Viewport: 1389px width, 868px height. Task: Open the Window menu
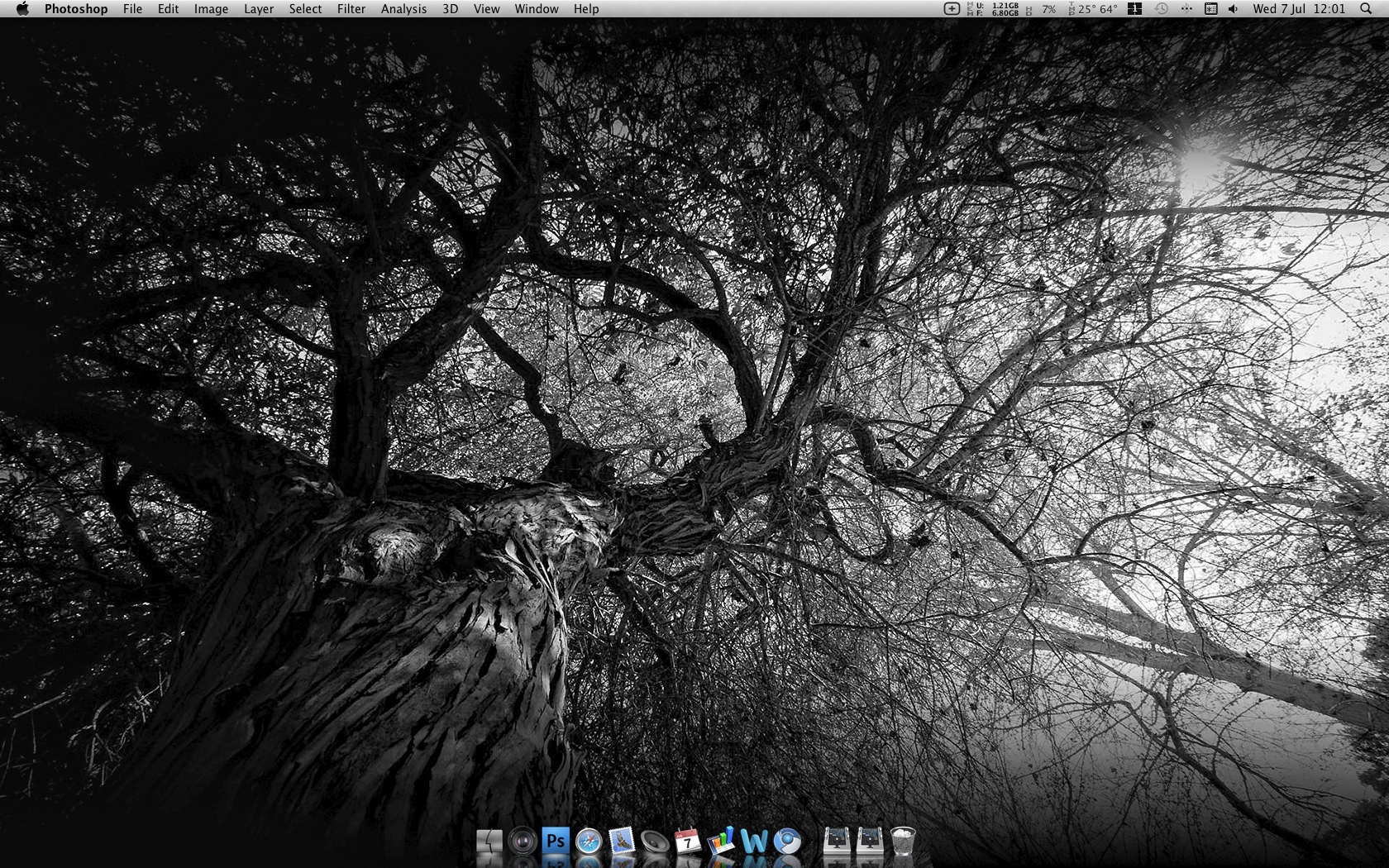537,9
